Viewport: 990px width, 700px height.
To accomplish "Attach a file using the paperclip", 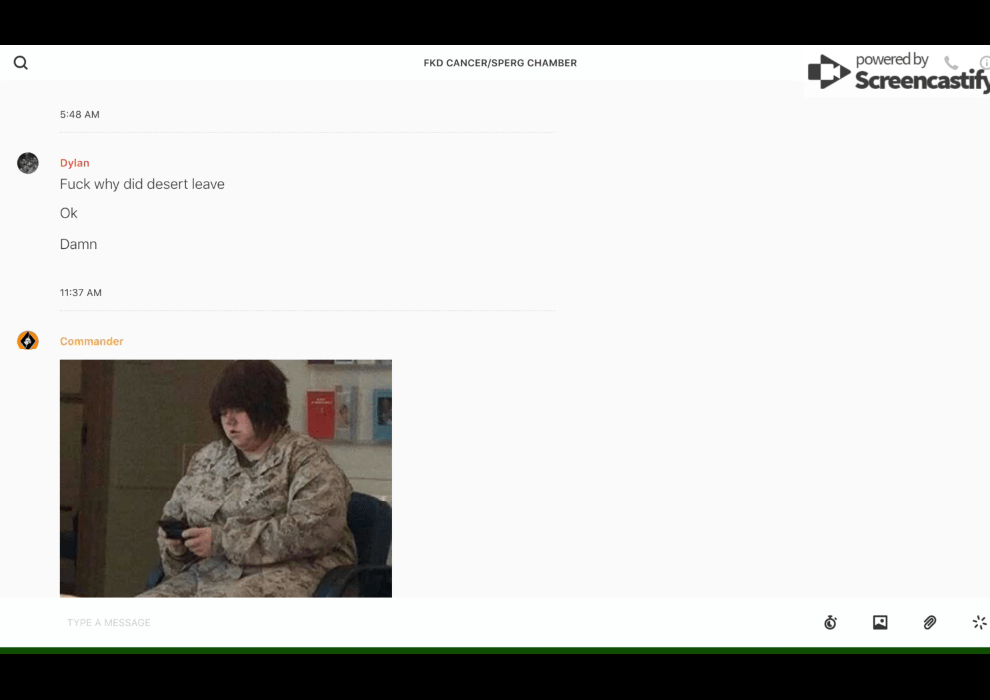I will (930, 623).
